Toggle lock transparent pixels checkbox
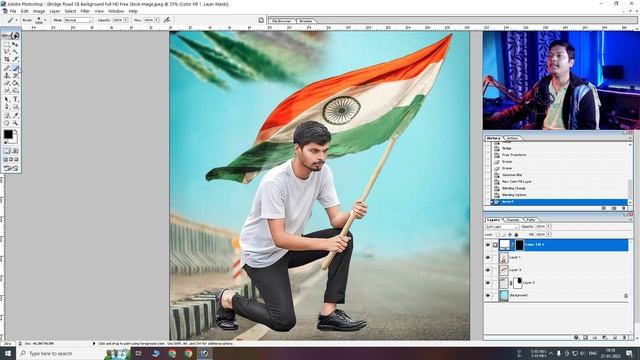Viewport: 640px width, 360px height. [498, 235]
